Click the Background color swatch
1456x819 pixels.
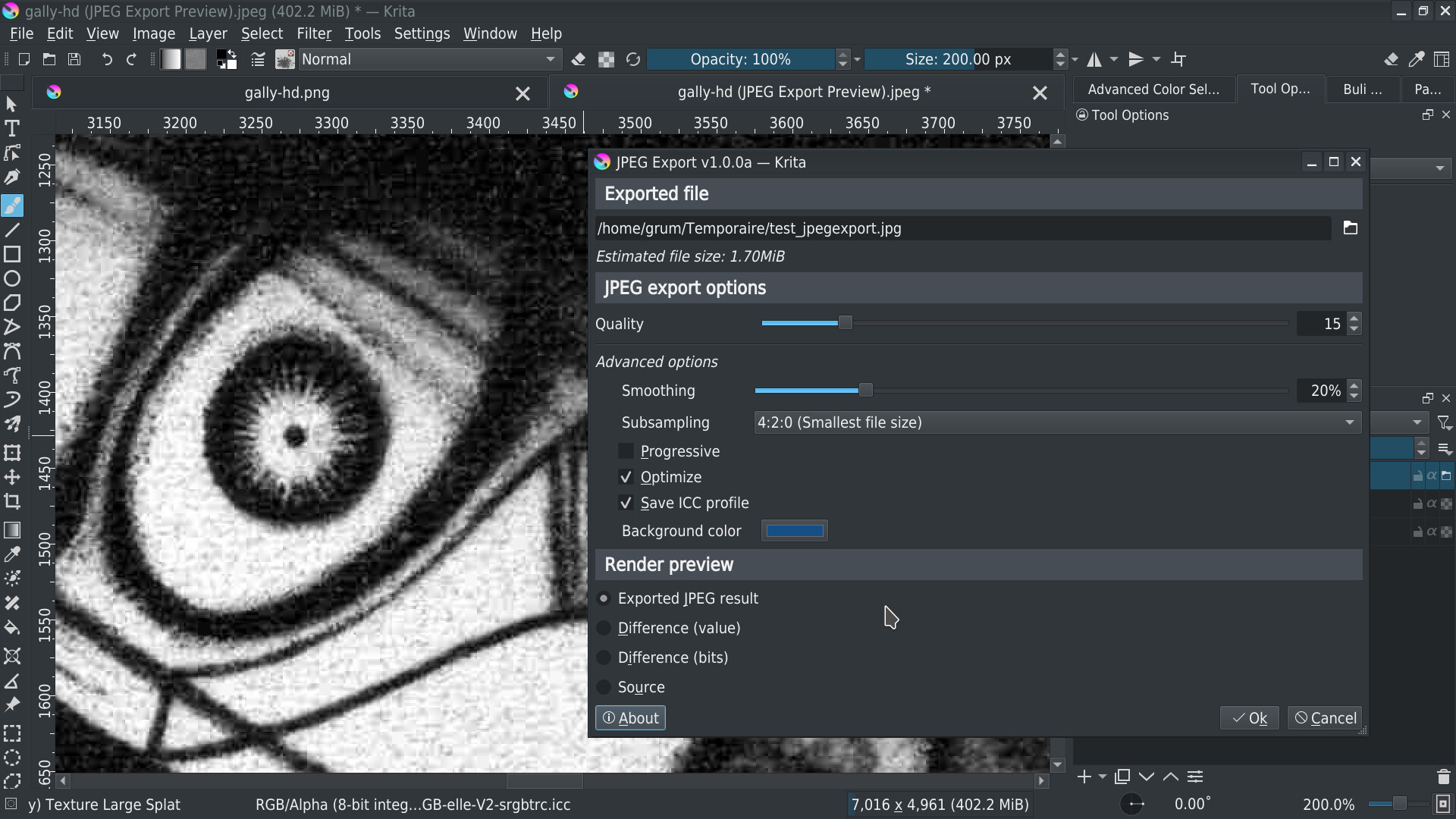(794, 531)
